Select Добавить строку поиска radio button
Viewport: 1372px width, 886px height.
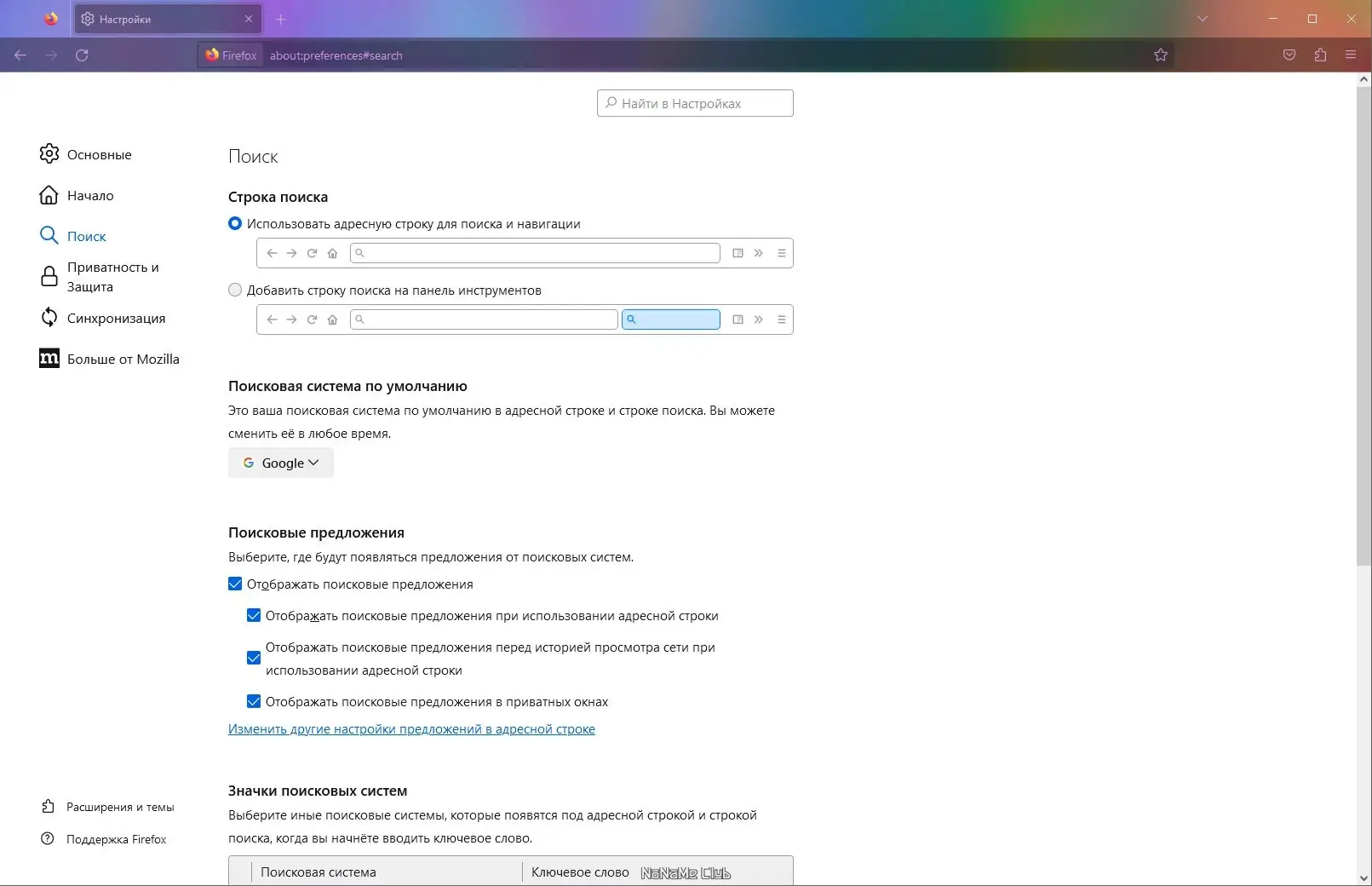(235, 290)
